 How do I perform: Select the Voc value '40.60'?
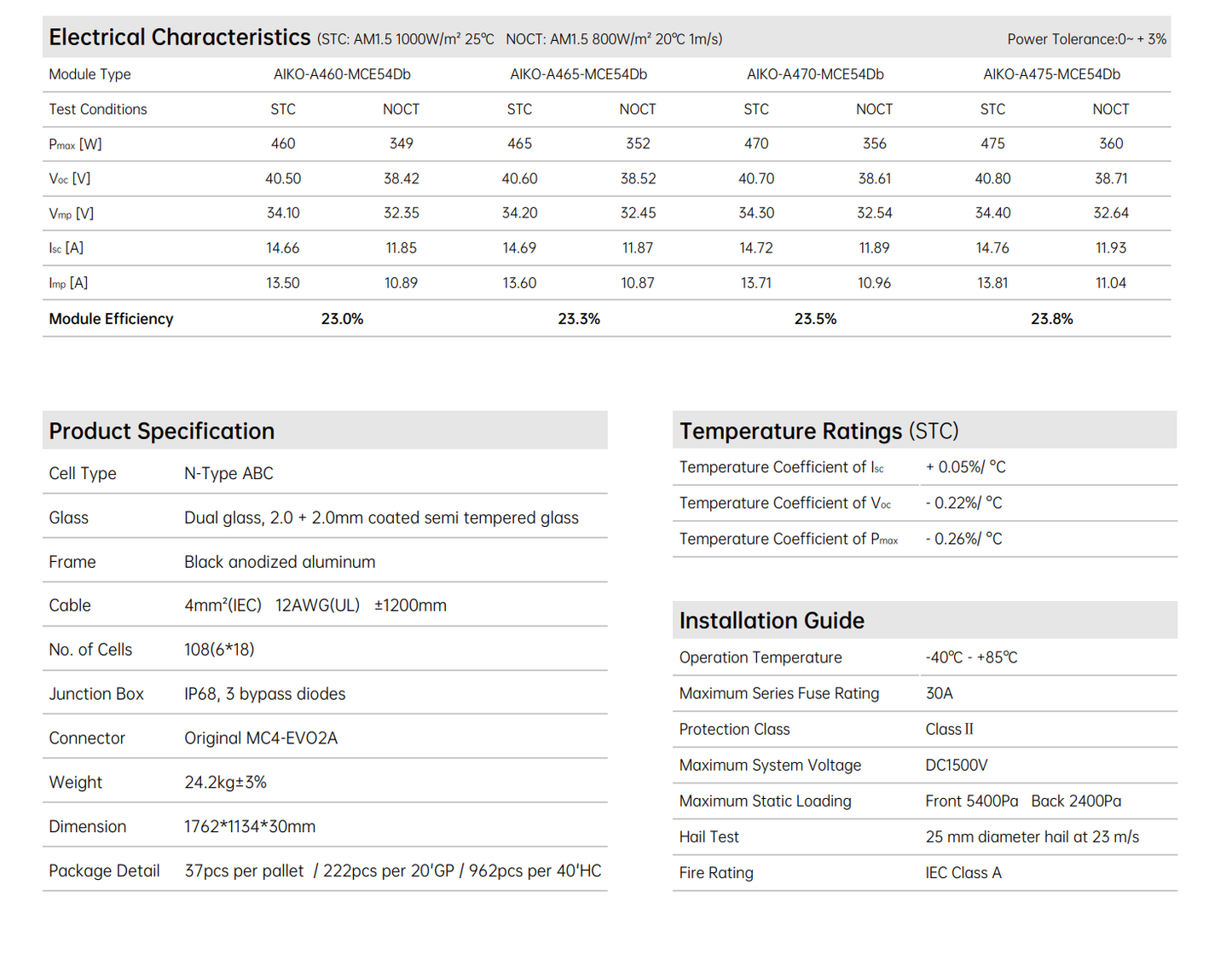519,179
